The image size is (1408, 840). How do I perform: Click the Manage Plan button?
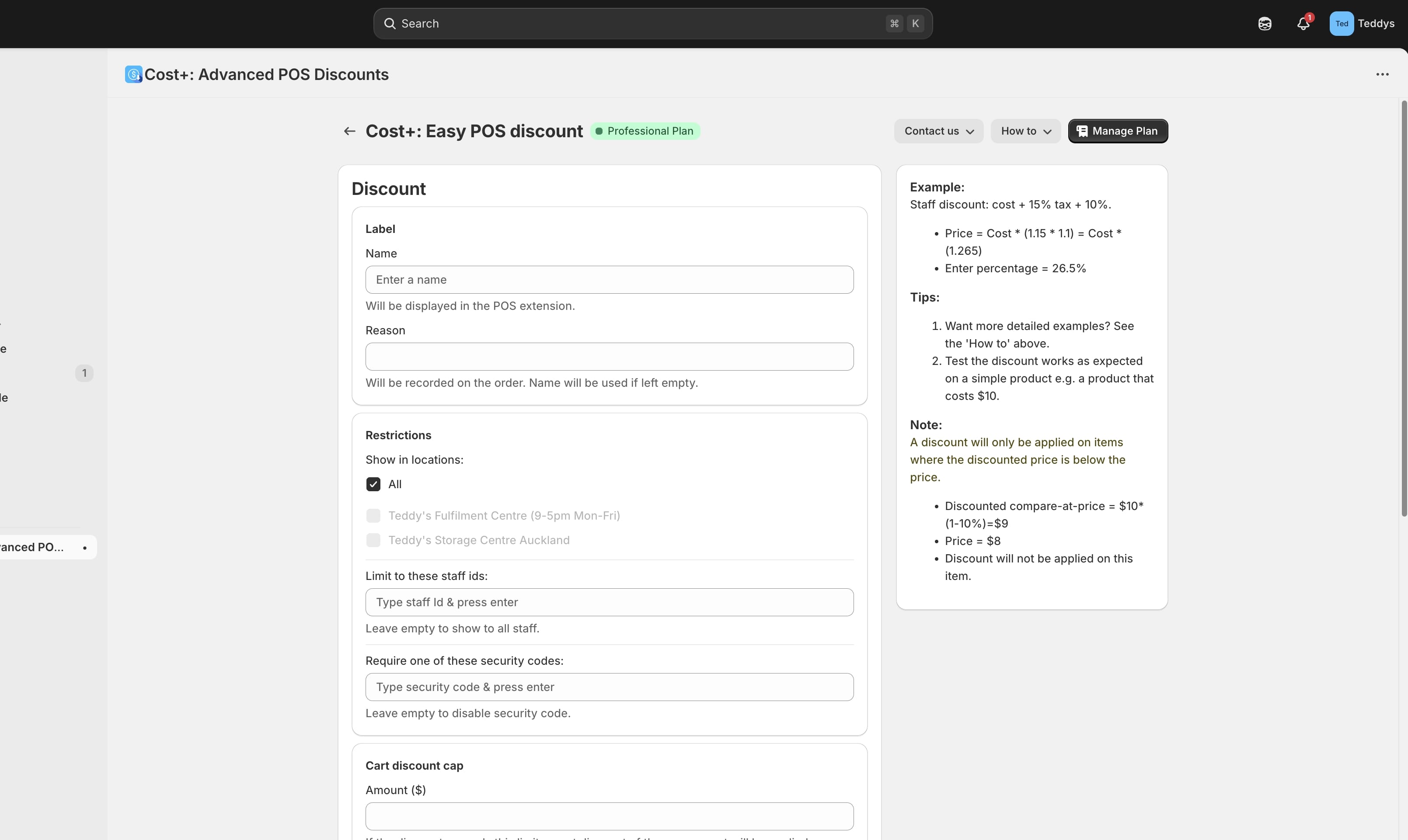pos(1117,131)
